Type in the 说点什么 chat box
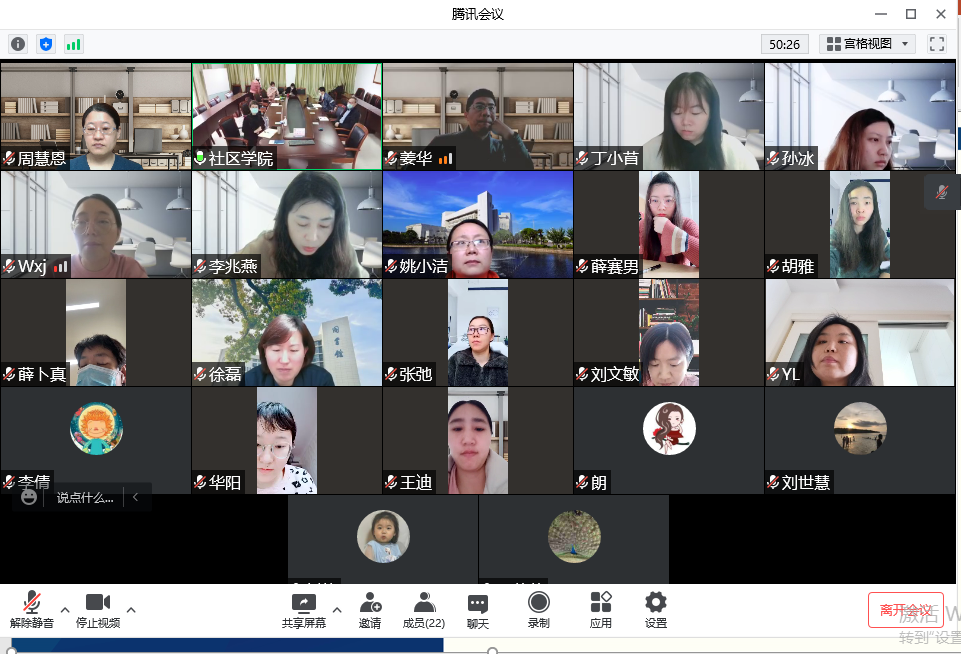 [85, 497]
